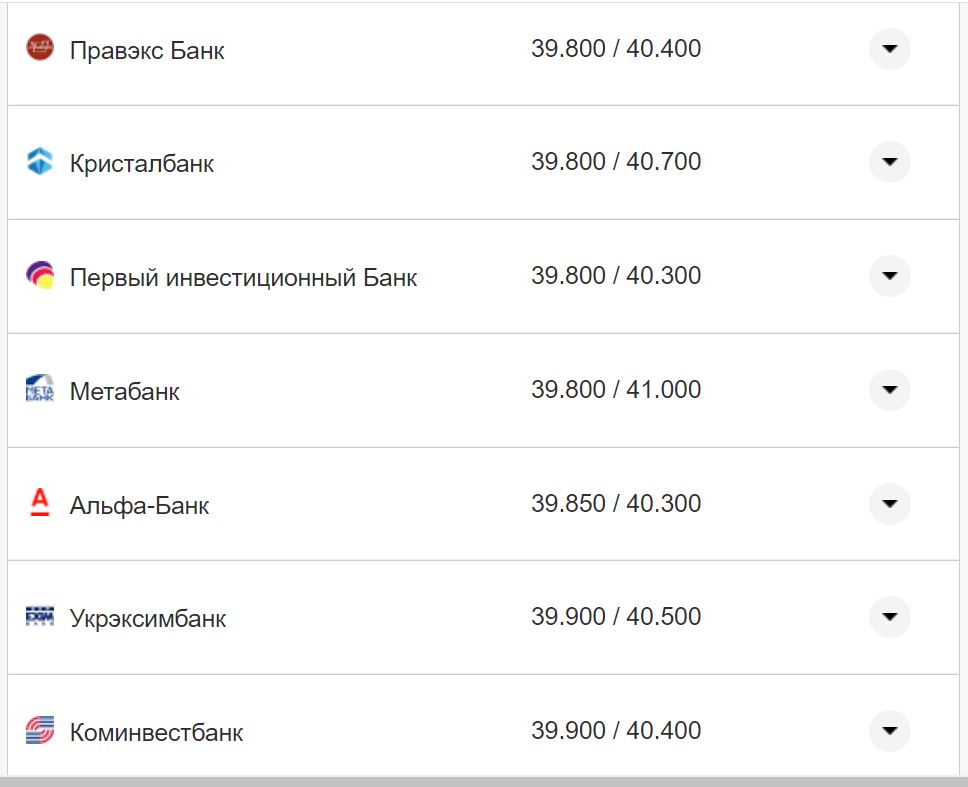Click the Коминвестбанк logo icon
Screen dimensions: 968x787
click(40, 731)
